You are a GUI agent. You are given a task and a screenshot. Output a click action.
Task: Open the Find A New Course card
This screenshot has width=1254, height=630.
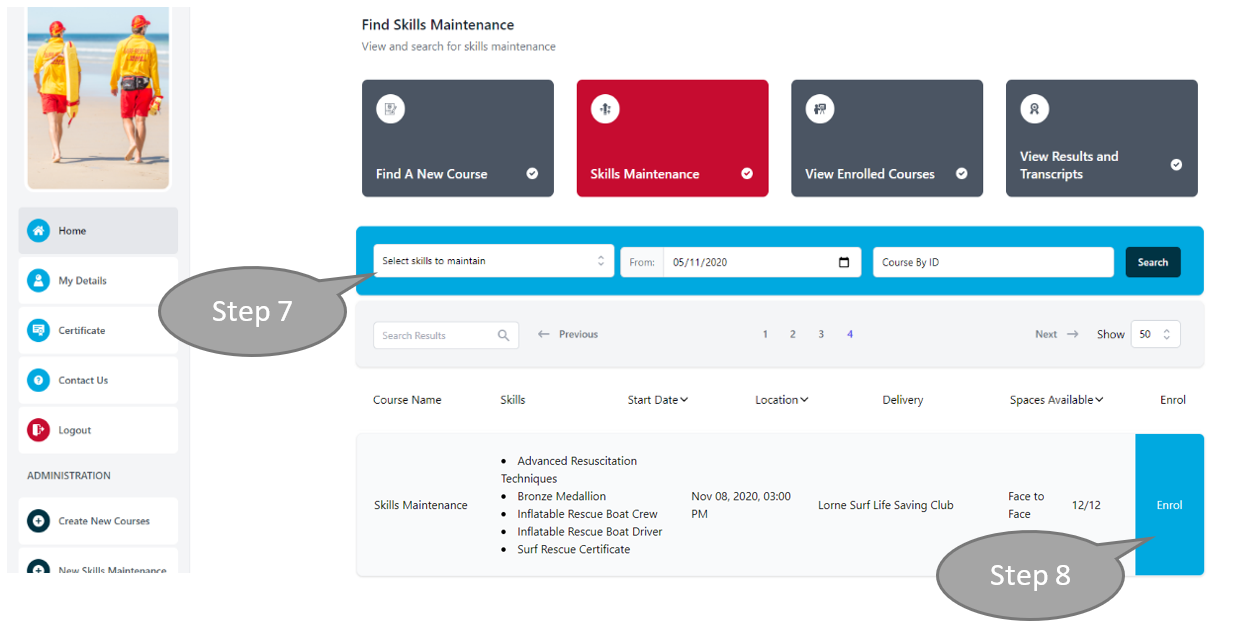457,138
